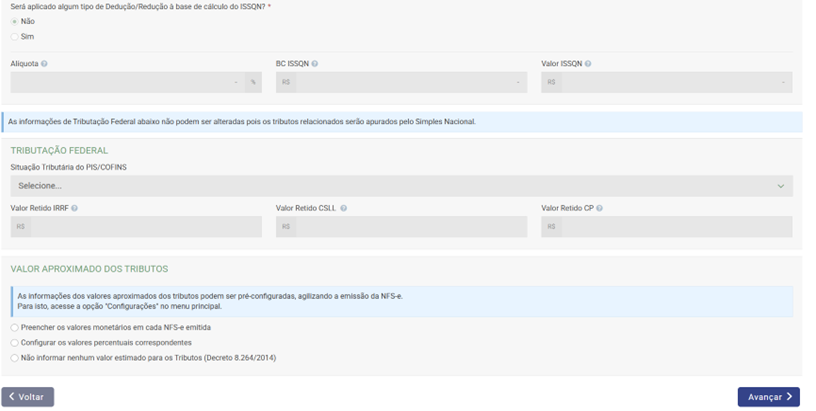Click the help icon beside Valor Retido CP
Image resolution: width=816 pixels, height=411 pixels.
point(600,209)
